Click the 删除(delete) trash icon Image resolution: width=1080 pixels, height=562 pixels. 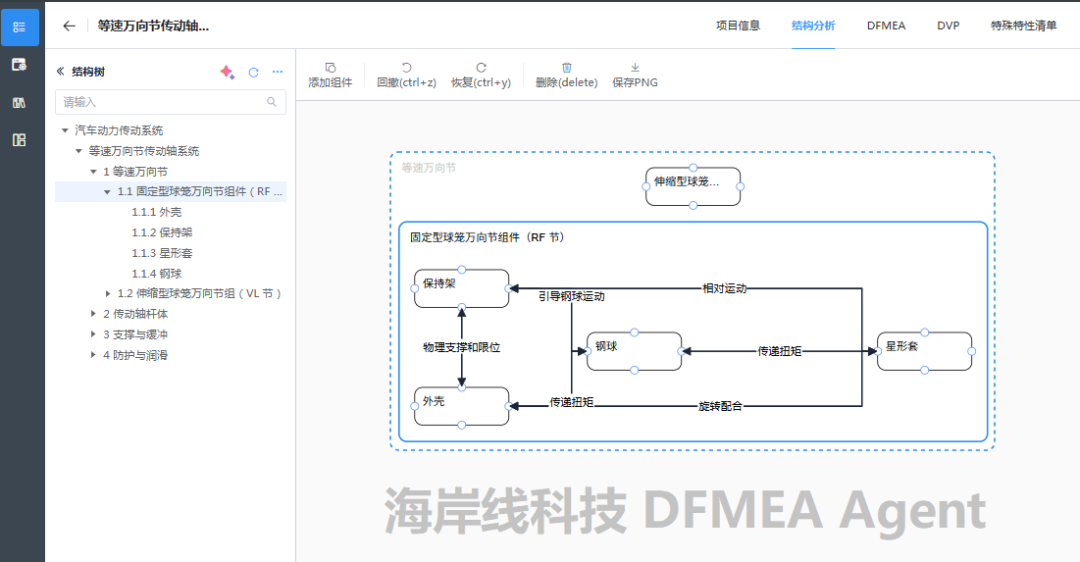[567, 67]
